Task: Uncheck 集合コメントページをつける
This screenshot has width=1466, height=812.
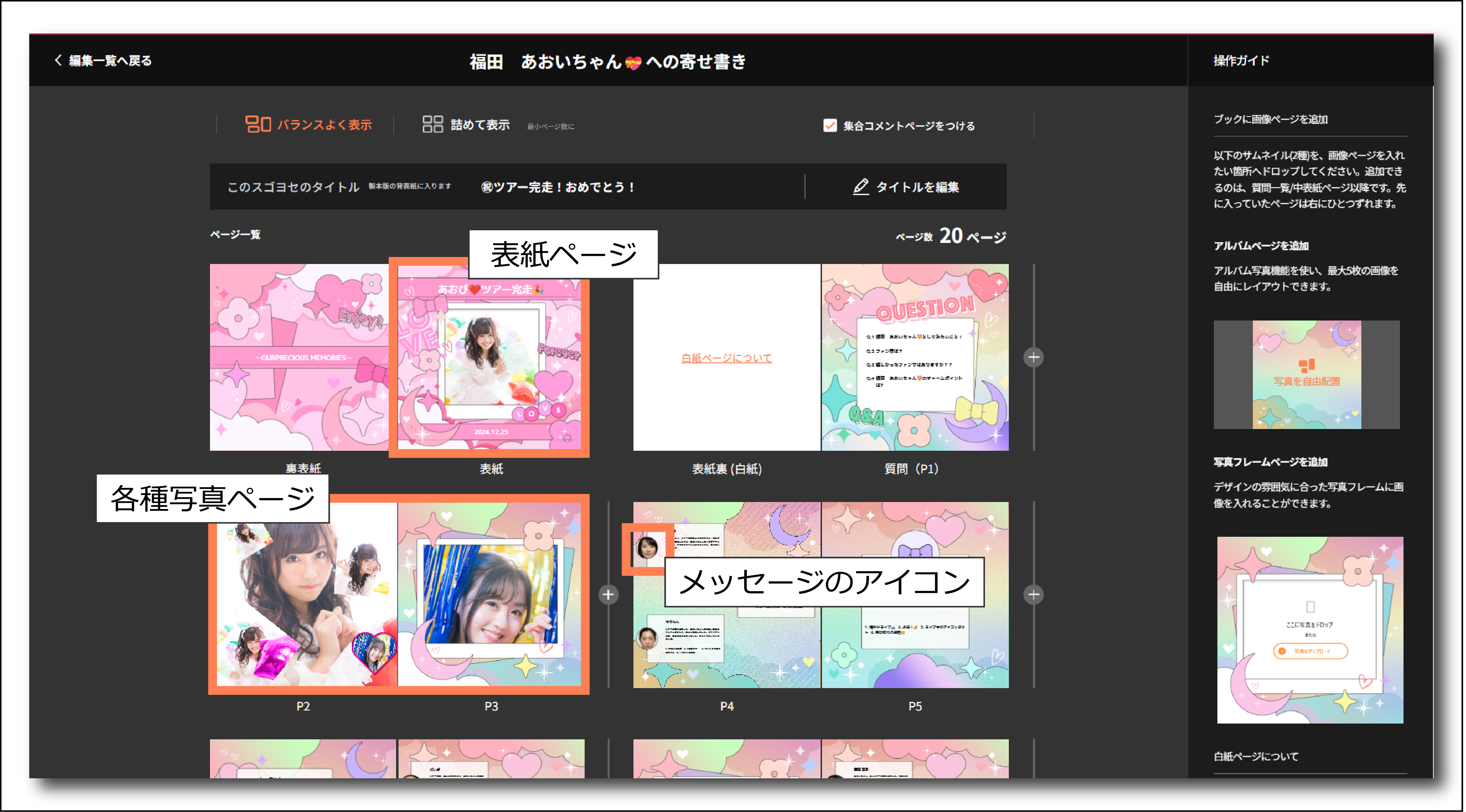Action: (x=830, y=125)
